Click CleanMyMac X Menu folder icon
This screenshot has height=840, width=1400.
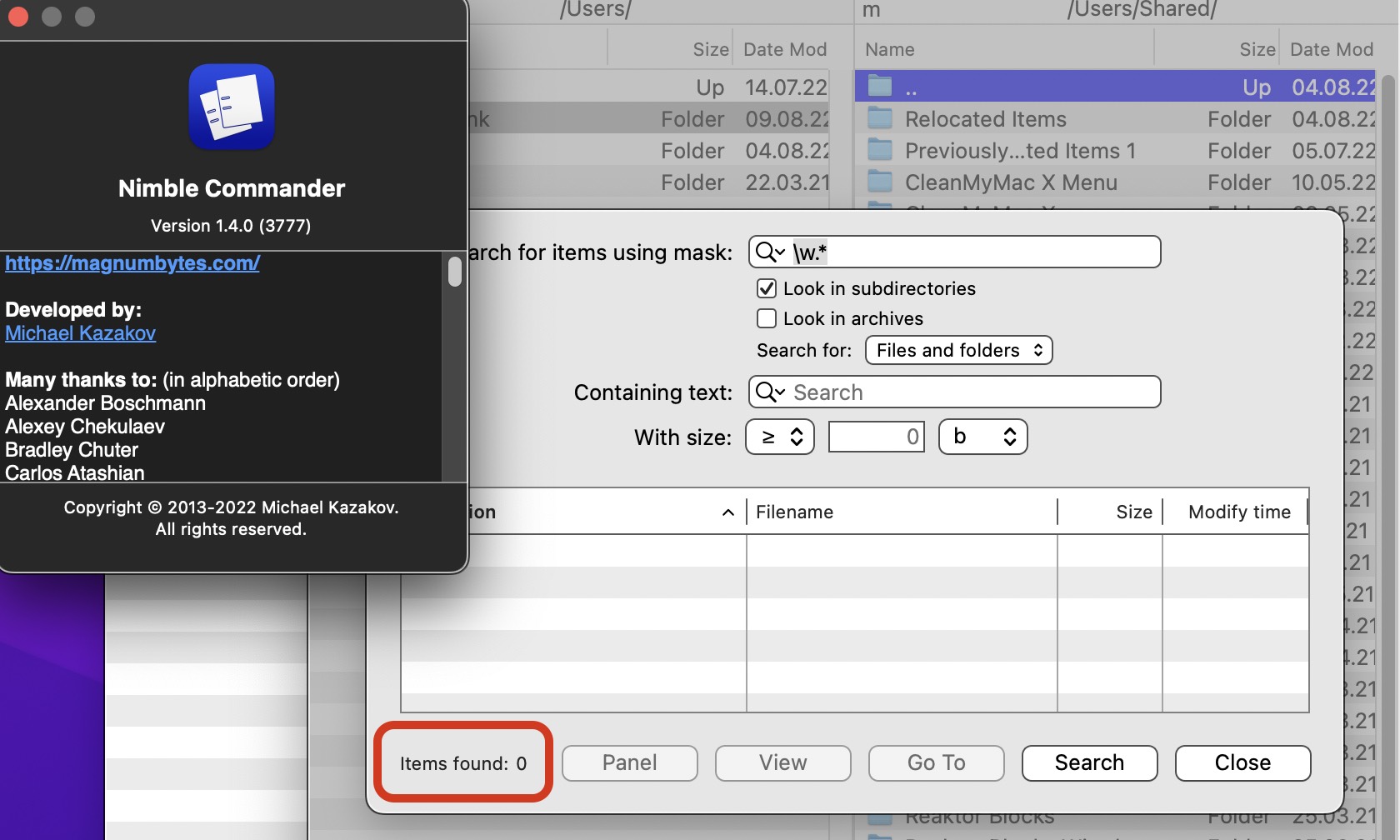pyautogui.click(x=880, y=182)
